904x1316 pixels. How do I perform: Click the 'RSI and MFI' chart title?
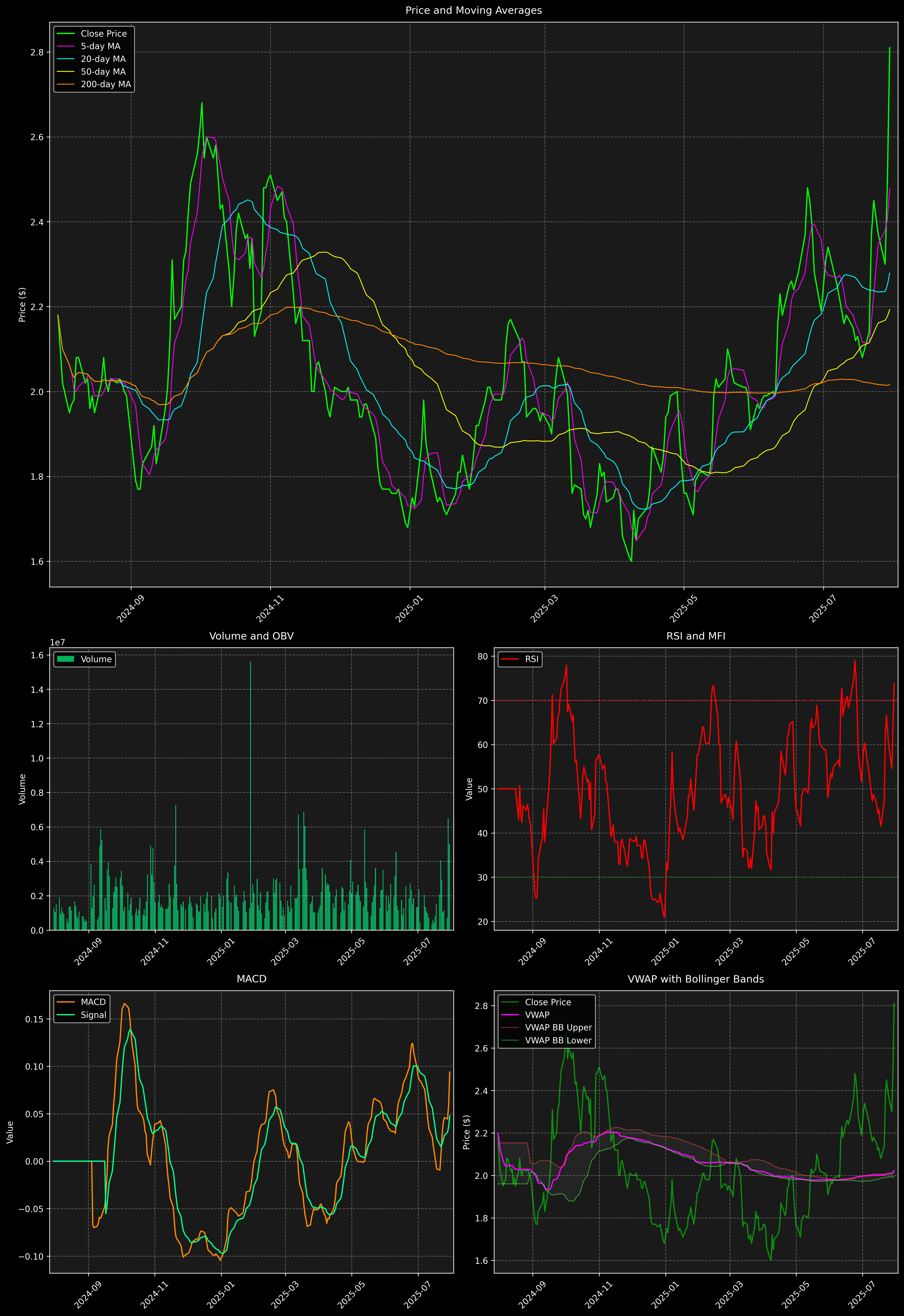tap(695, 636)
